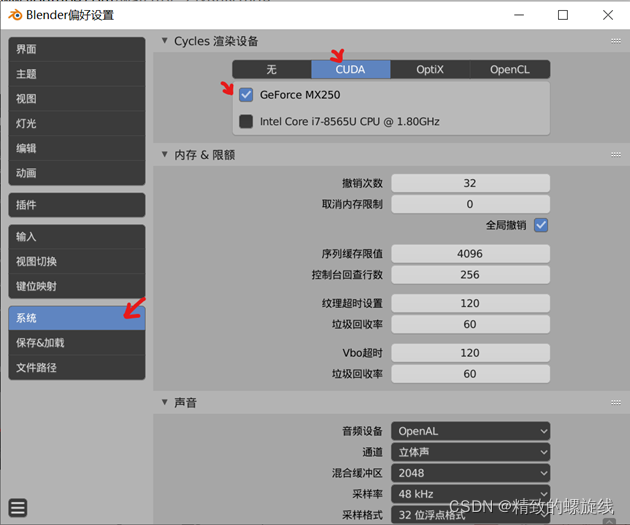Open the 界面 preferences tab

[x=77, y=49]
